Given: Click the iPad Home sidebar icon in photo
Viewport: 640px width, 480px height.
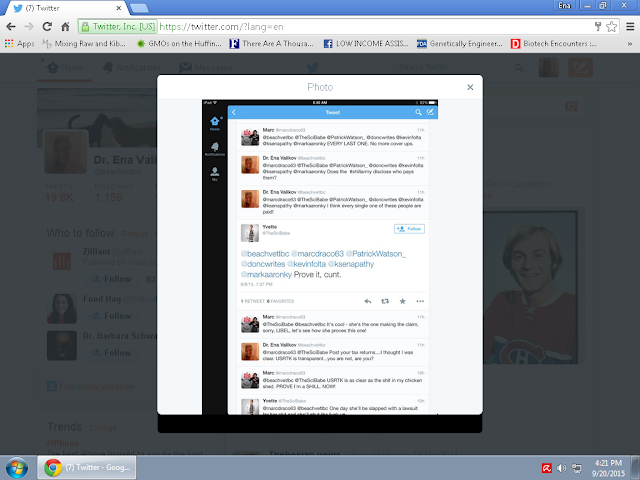Looking at the screenshot, I should [215, 123].
